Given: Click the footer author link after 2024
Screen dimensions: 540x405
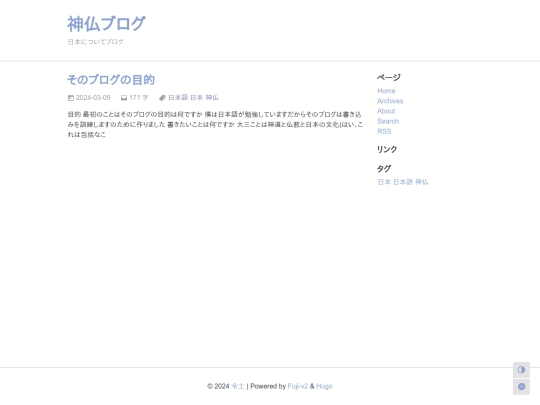Looking at the screenshot, I should pyautogui.click(x=238, y=386).
